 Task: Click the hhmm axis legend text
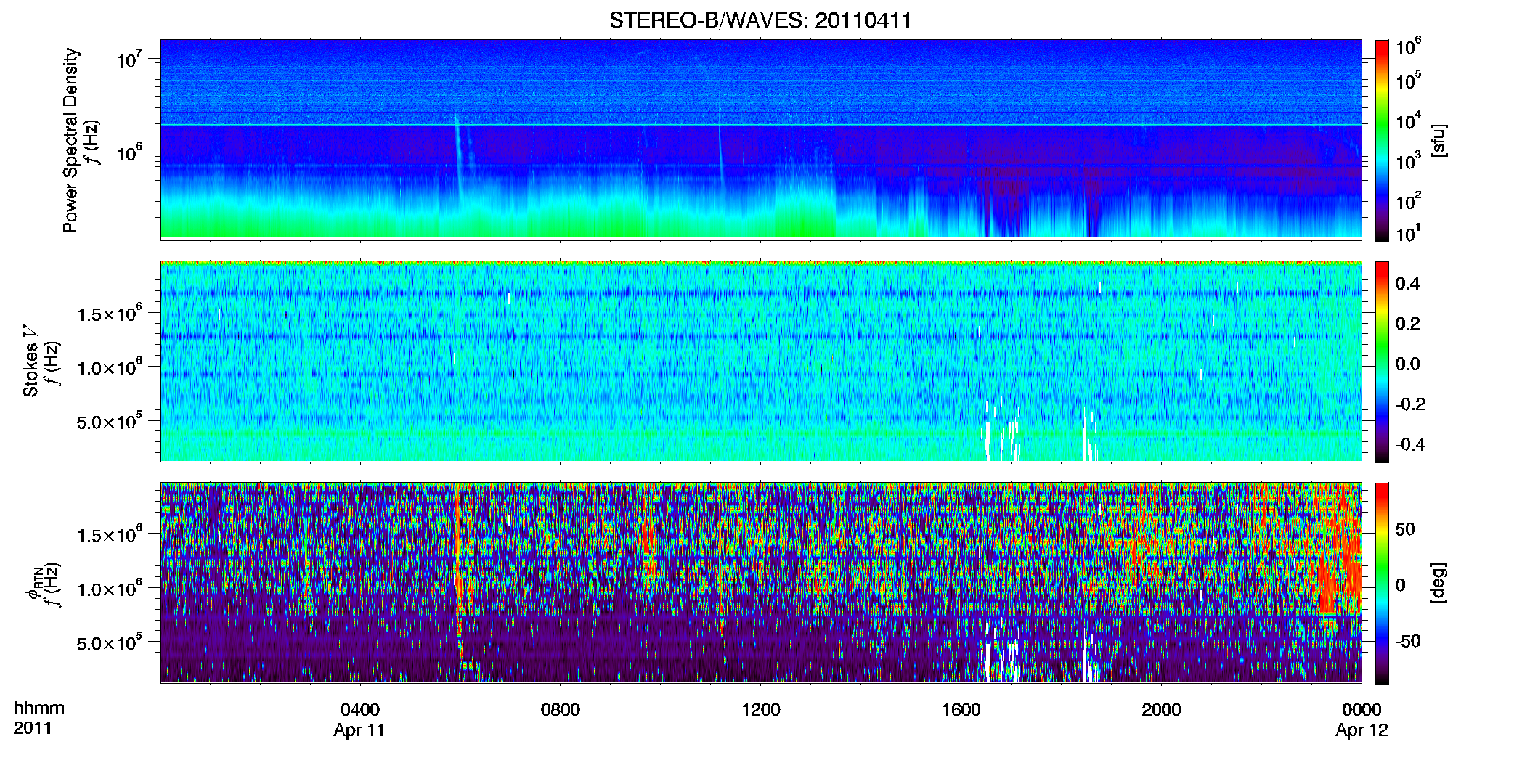[x=39, y=708]
